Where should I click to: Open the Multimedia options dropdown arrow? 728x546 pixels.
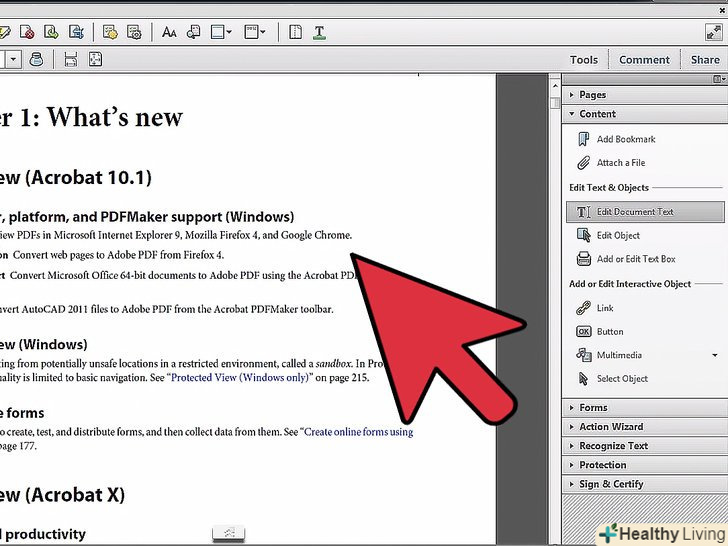click(715, 355)
